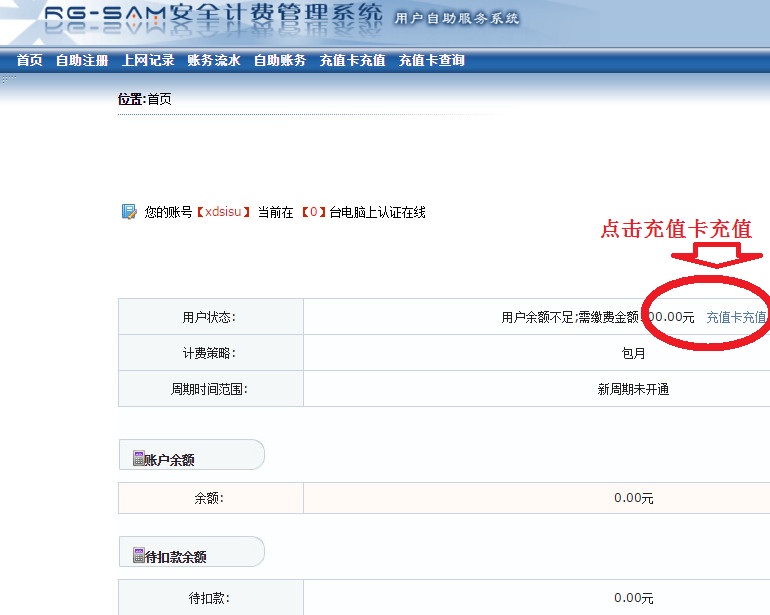Image resolution: width=770 pixels, height=615 pixels.
Task: Click the 0.00元 value in the 待扣款 row
Action: [x=633, y=597]
